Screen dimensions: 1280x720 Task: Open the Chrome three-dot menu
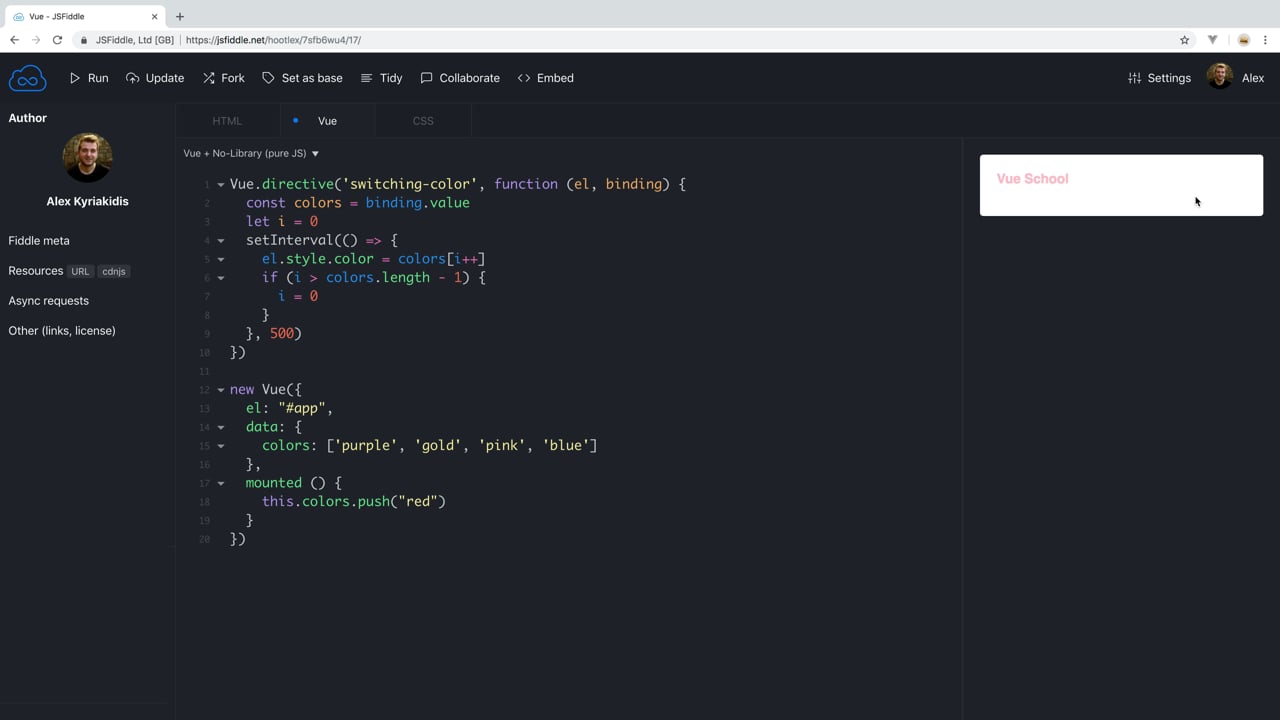(x=1265, y=40)
